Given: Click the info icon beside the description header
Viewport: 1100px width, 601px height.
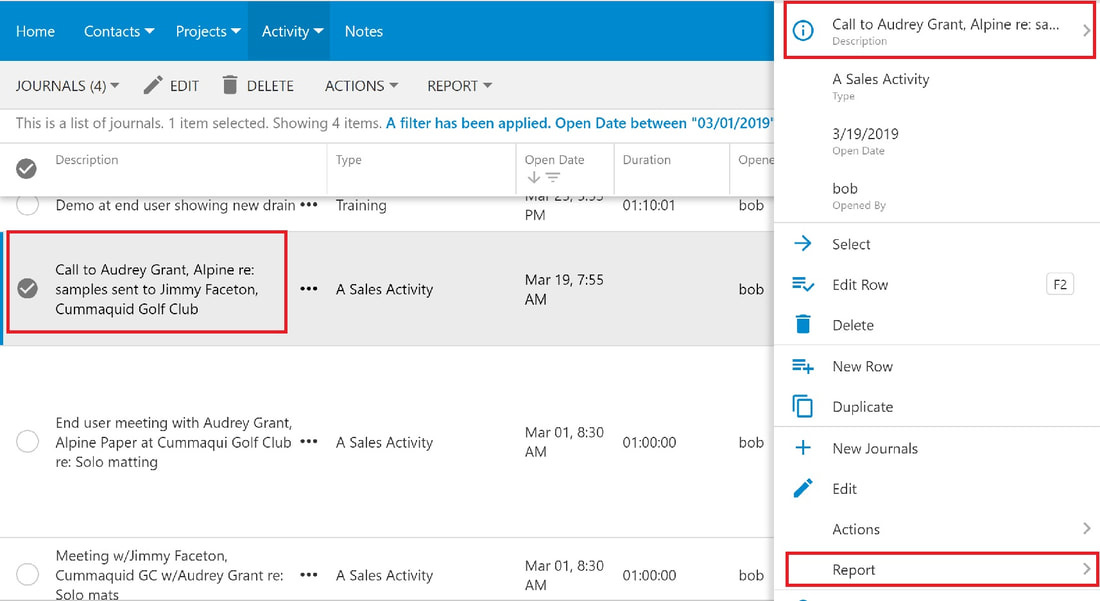Looking at the screenshot, I should pos(803,31).
